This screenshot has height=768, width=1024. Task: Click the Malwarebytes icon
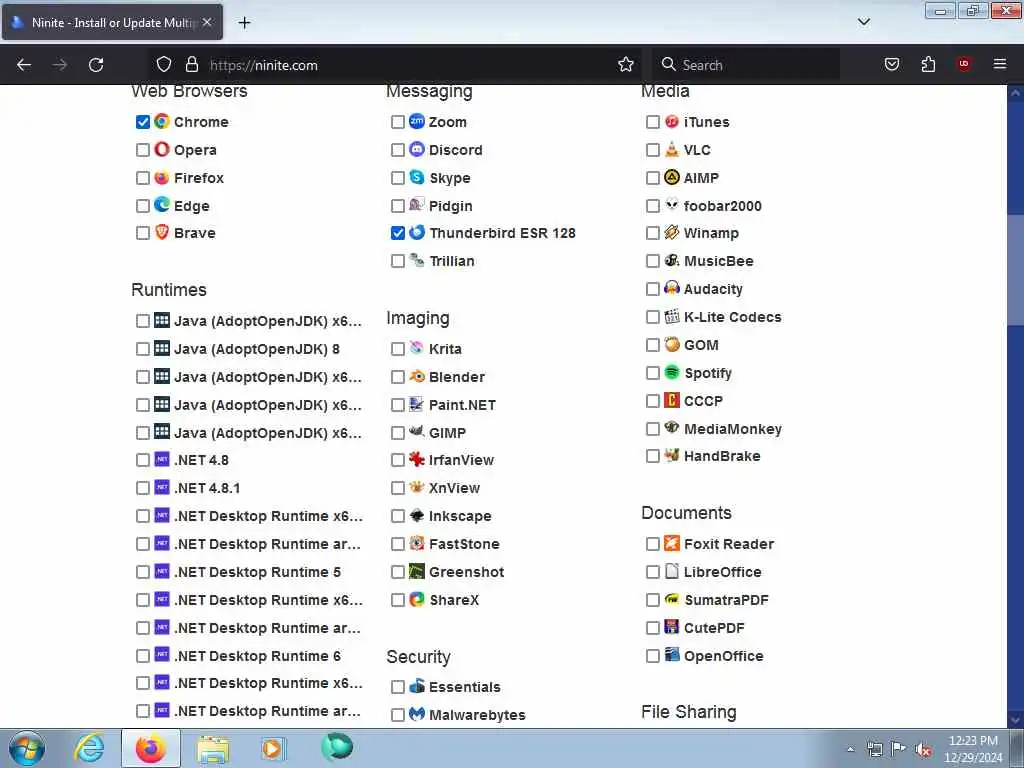pos(417,714)
